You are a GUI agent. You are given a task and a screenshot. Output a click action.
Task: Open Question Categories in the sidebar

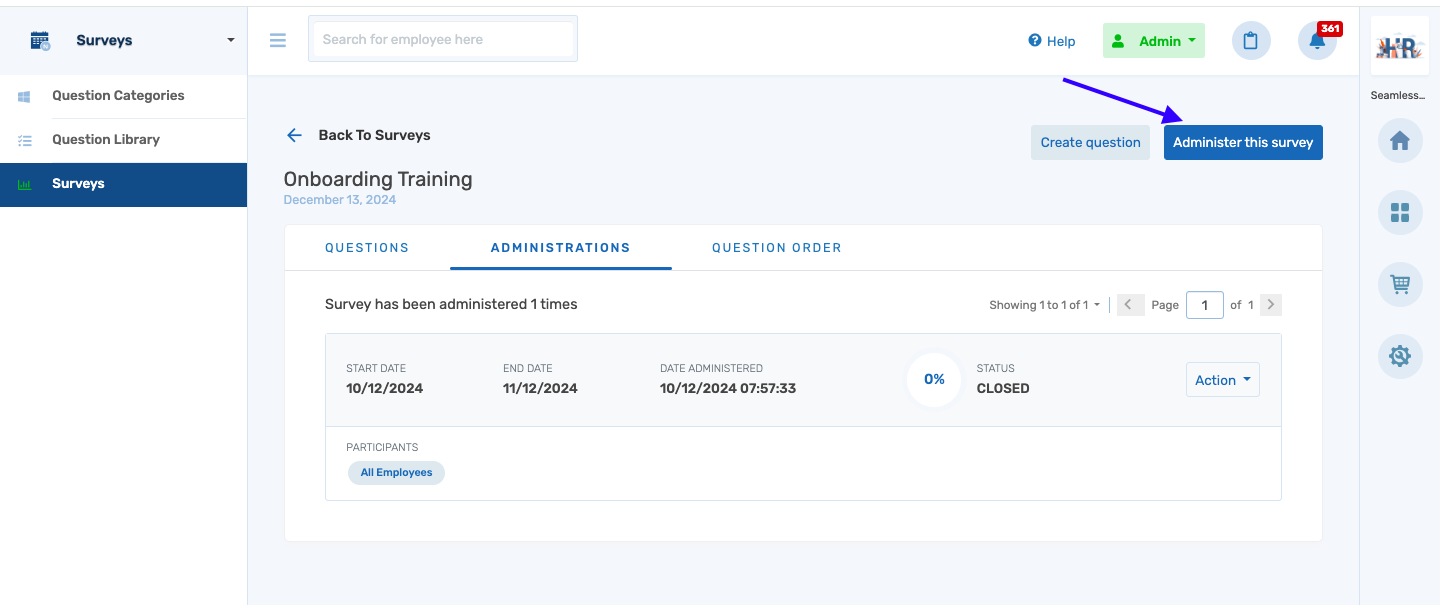(x=118, y=96)
